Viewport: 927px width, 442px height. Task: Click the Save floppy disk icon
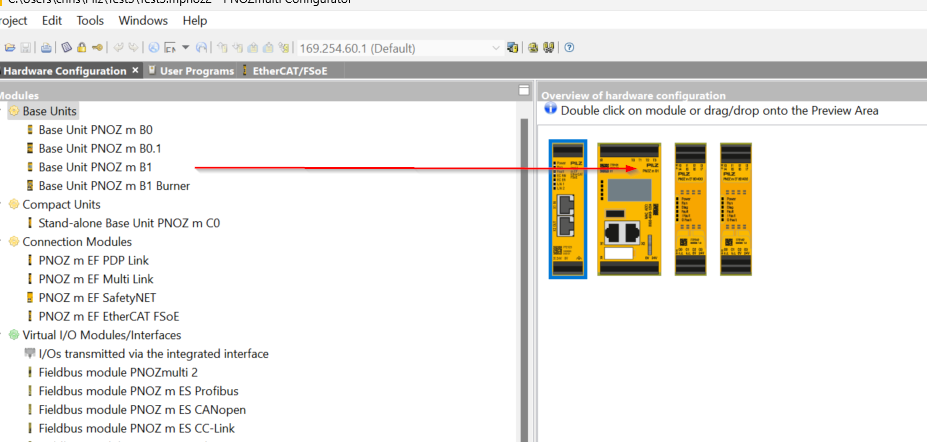coord(26,48)
